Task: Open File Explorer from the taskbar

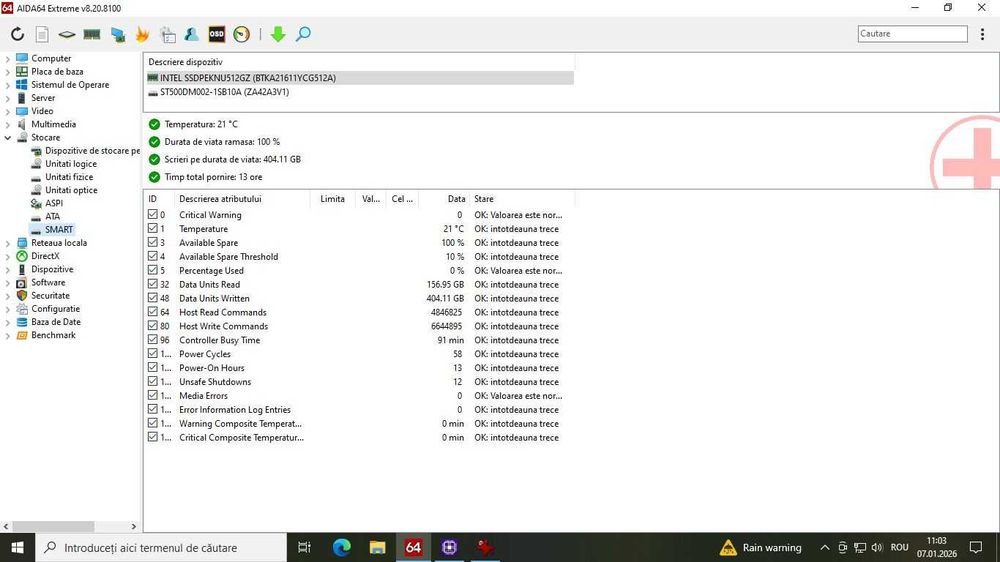Action: coord(378,548)
